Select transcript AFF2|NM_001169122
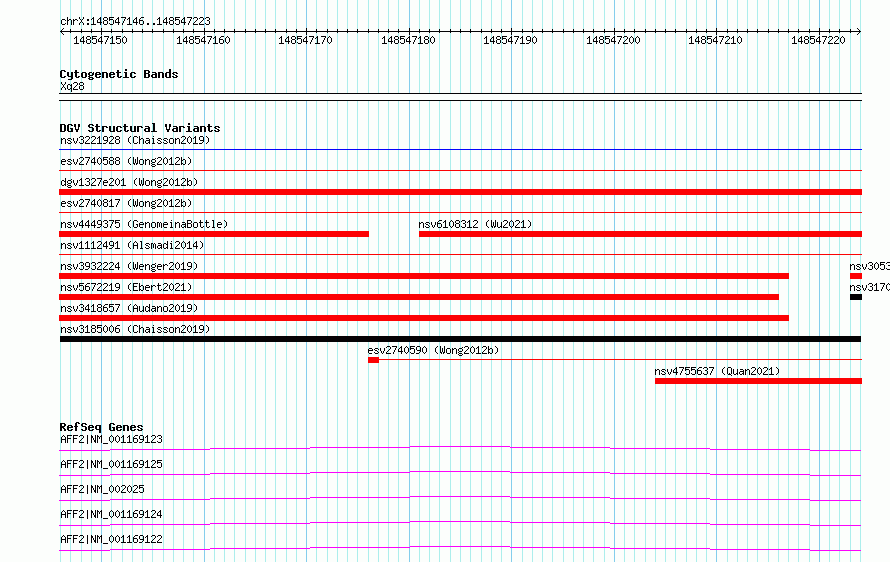The height and width of the screenshot is (562, 890). tap(111, 539)
